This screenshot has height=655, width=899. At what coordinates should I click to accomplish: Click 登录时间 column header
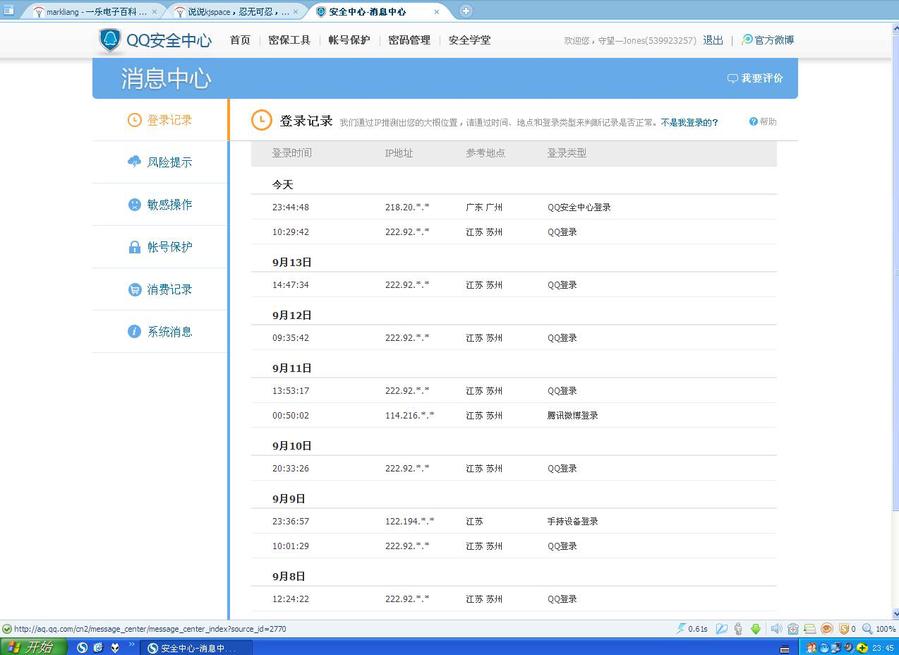[x=292, y=153]
